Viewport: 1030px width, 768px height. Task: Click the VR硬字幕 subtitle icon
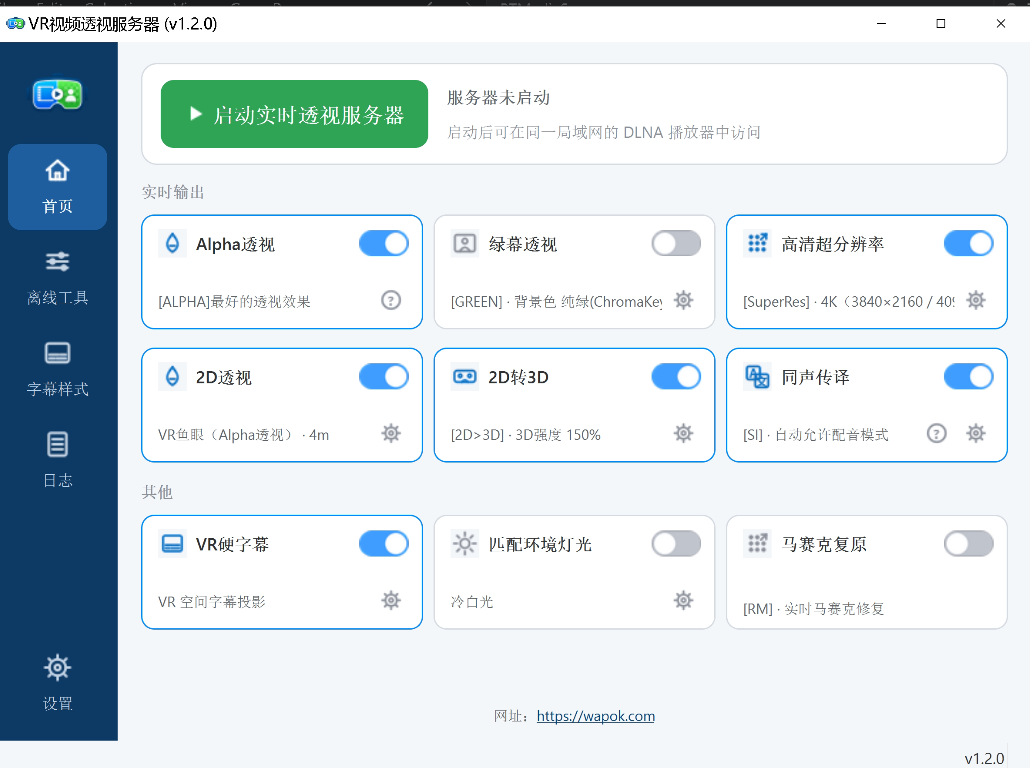172,544
